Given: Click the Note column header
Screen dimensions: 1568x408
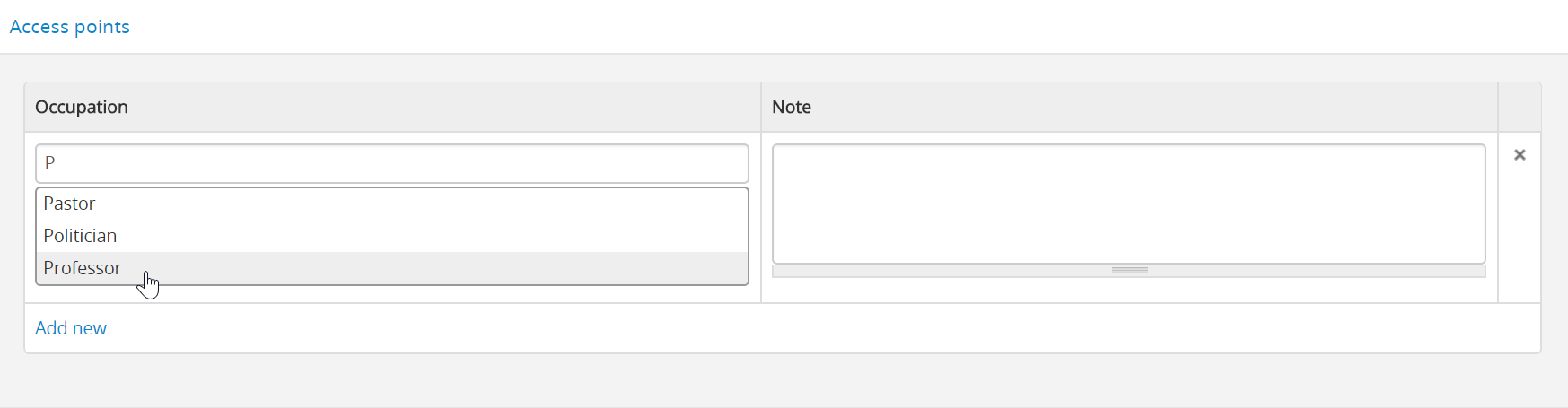Looking at the screenshot, I should [792, 107].
